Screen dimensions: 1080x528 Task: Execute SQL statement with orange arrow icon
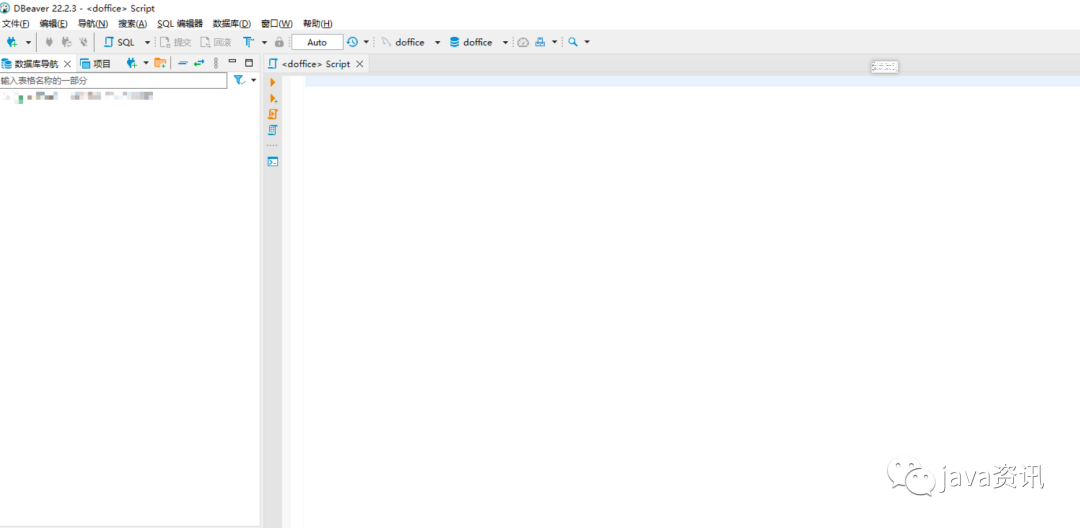(273, 82)
